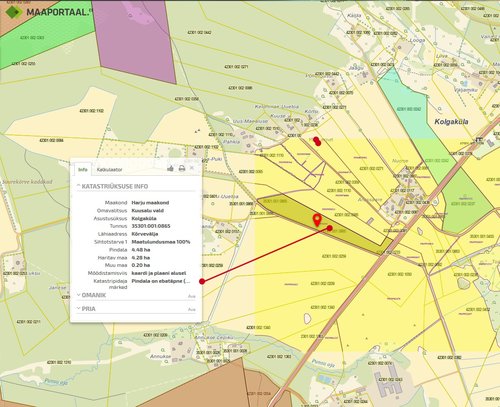Click the red line endpoint dot on parcel
This screenshot has height=407, width=500.
click(330, 228)
